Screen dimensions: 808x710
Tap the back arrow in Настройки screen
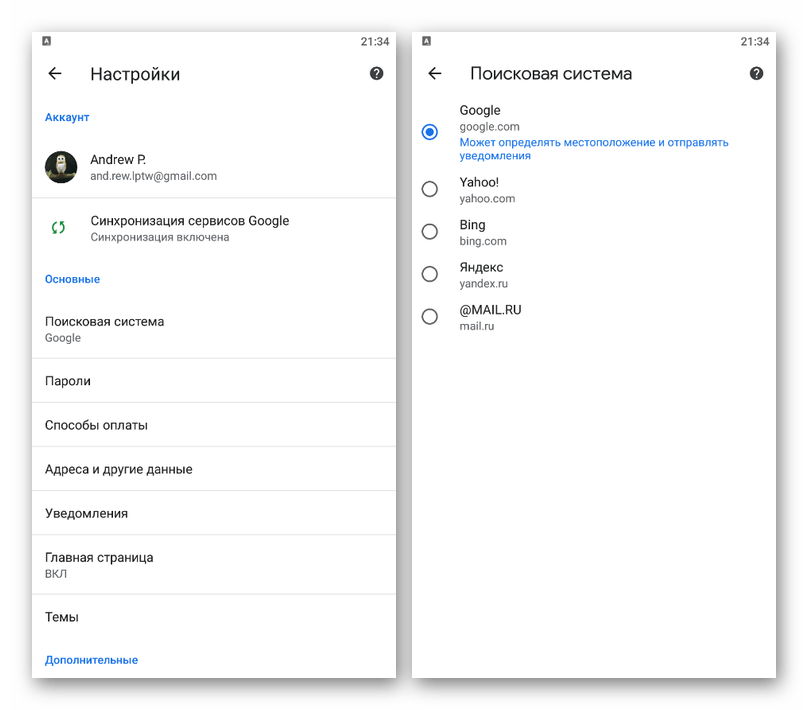point(55,74)
